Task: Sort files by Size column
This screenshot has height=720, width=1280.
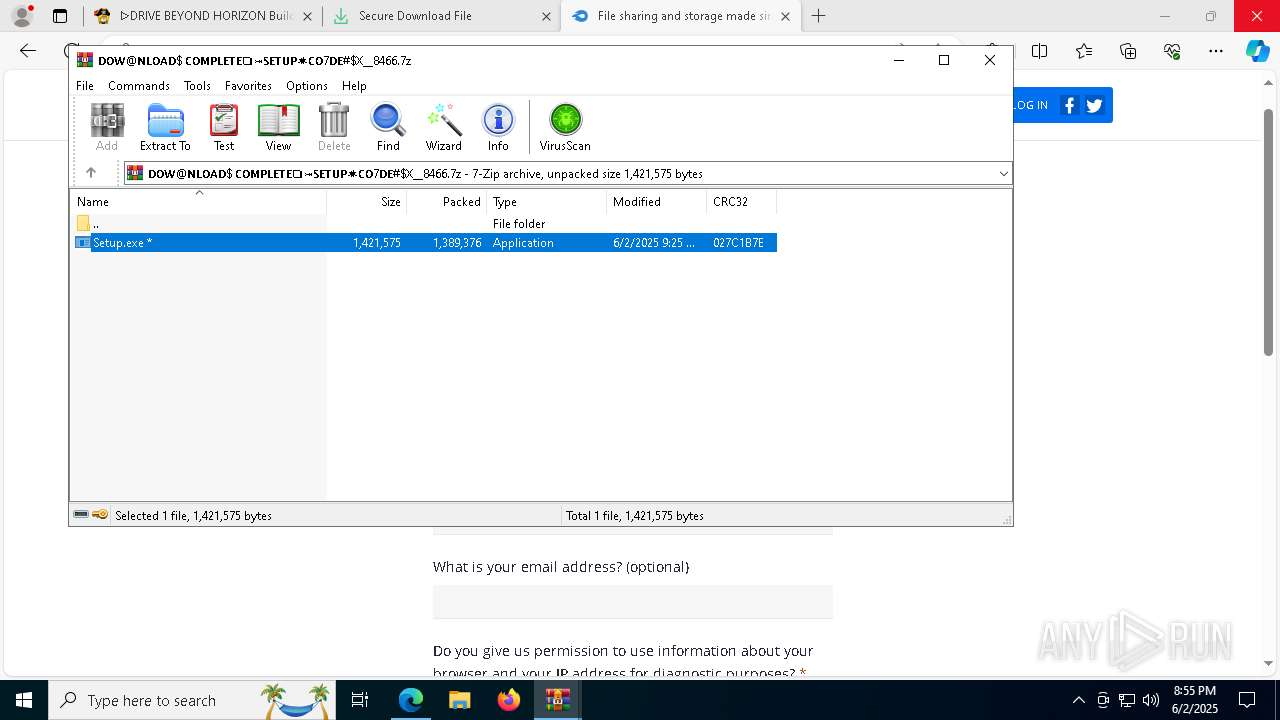Action: 366,202
